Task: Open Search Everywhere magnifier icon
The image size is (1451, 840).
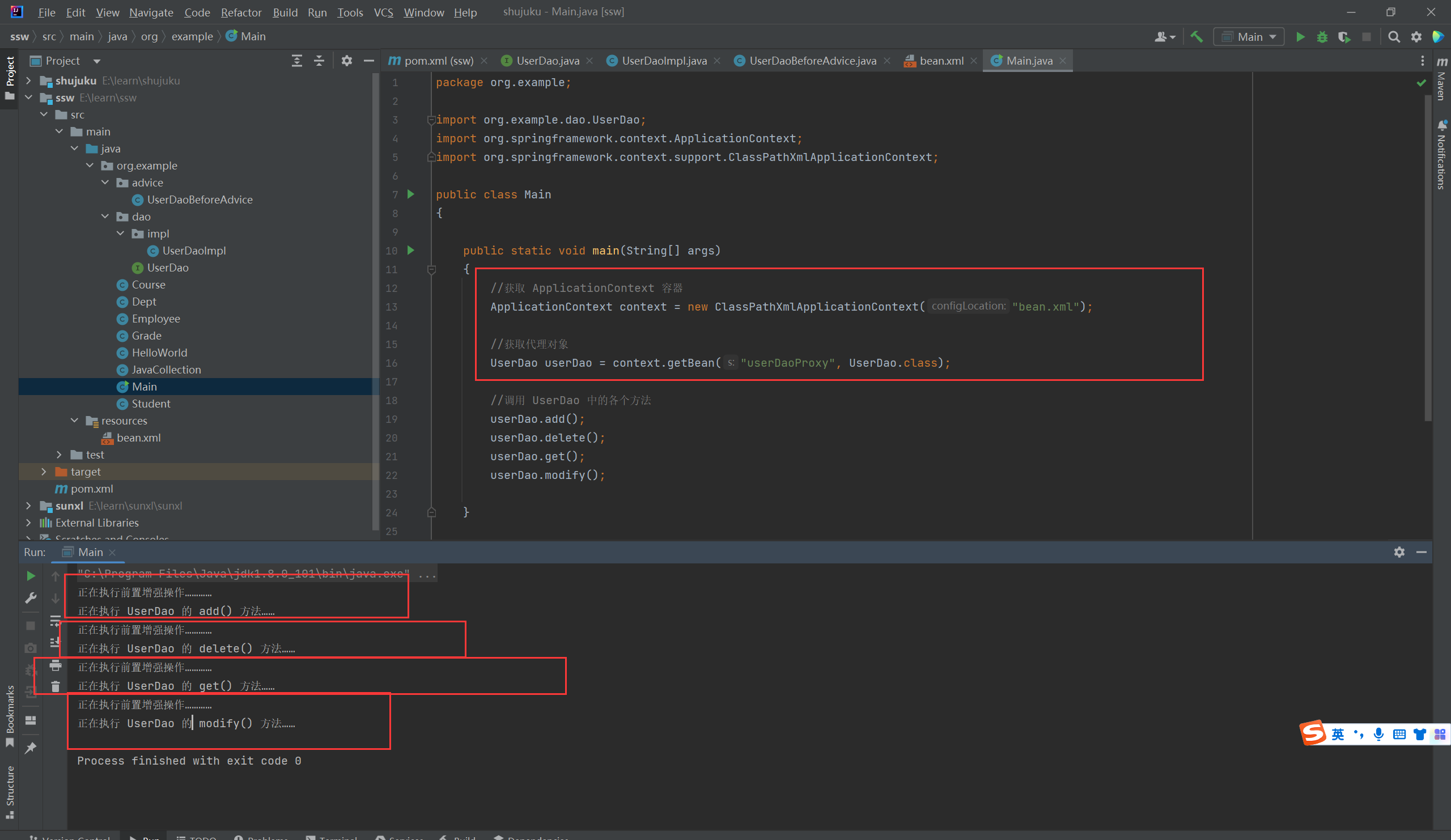Action: (x=1393, y=37)
